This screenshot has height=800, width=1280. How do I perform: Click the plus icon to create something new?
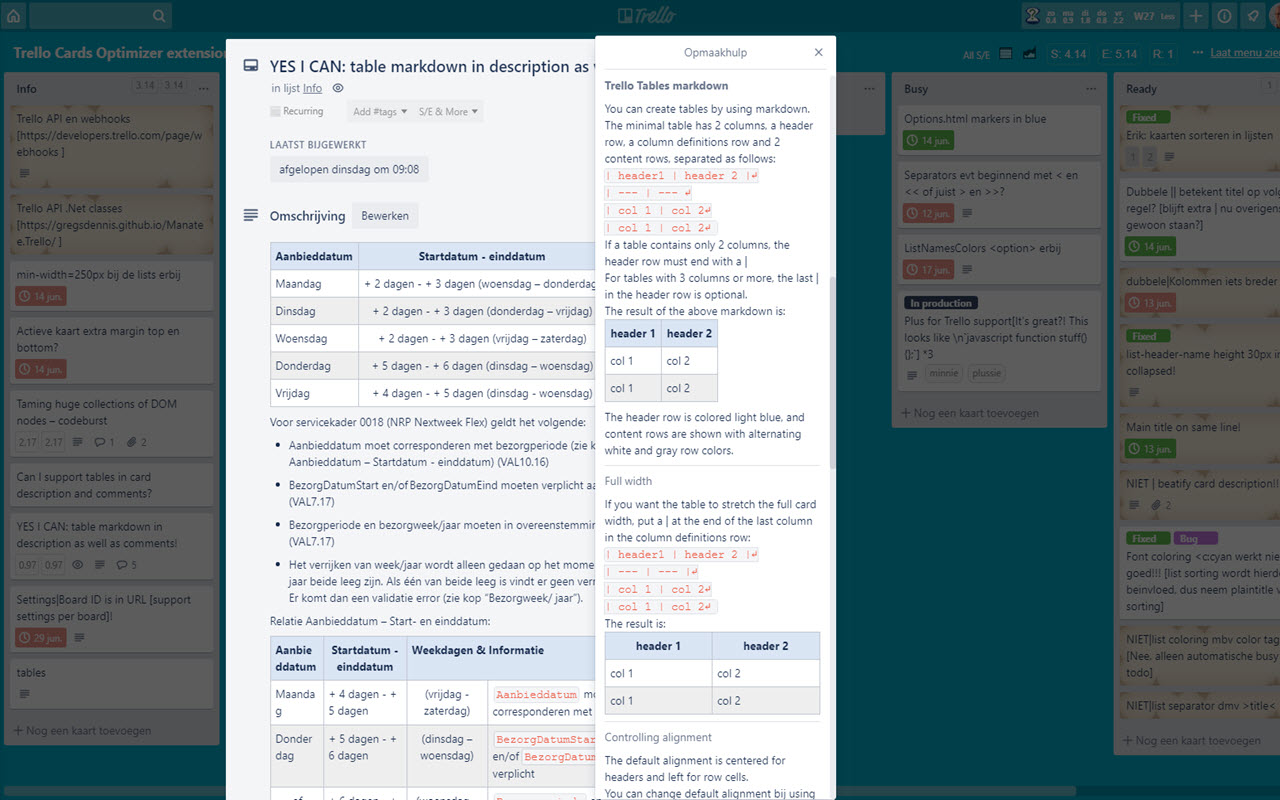(x=1196, y=16)
